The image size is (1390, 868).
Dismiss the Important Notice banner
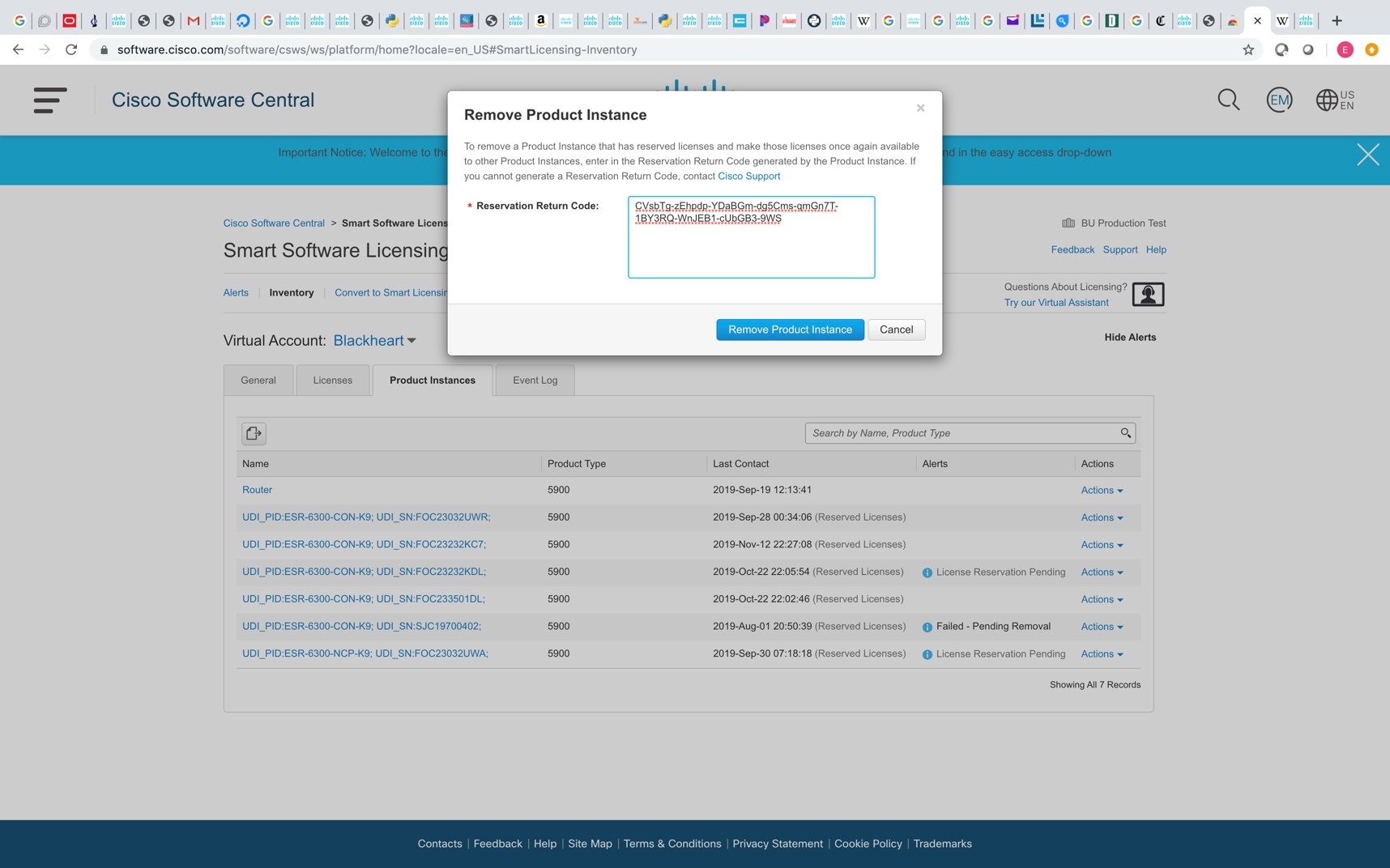(1367, 155)
